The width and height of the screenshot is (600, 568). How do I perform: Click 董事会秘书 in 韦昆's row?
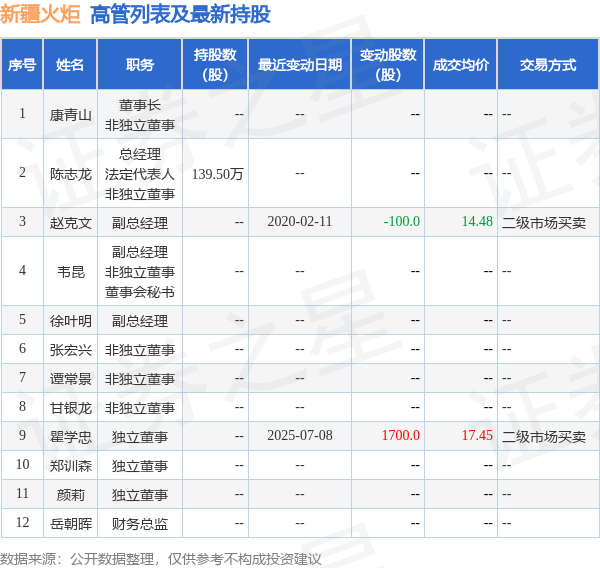[140, 292]
